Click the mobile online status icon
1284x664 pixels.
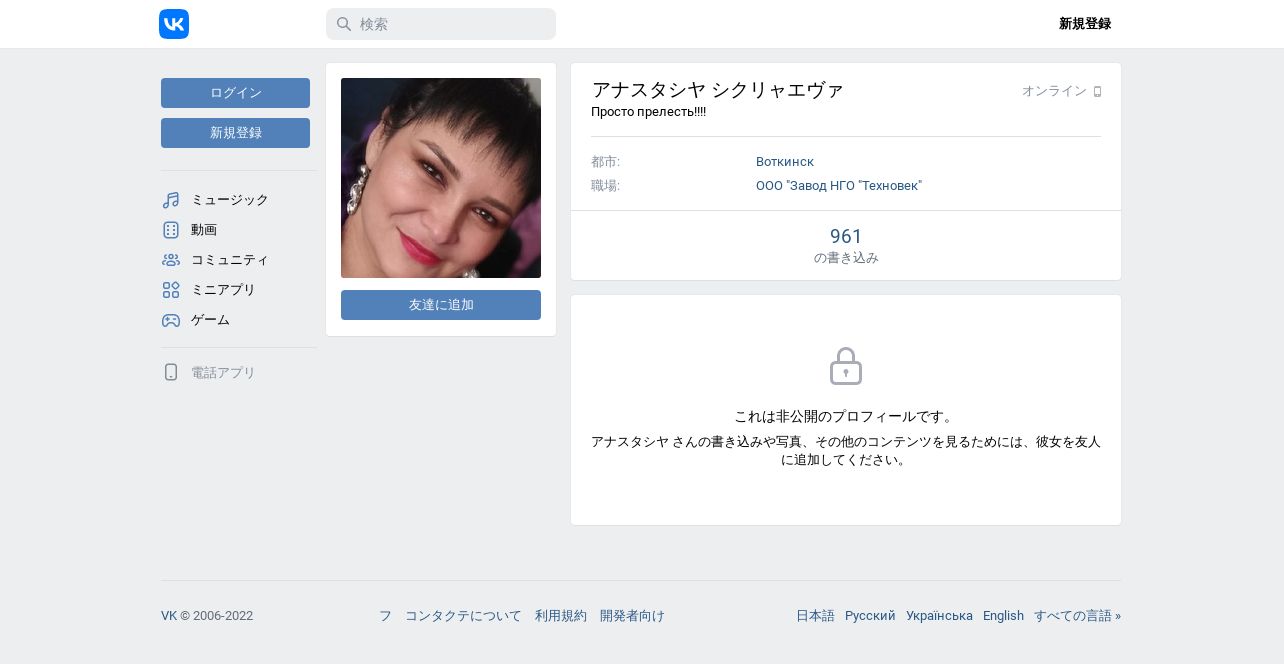(x=1097, y=92)
